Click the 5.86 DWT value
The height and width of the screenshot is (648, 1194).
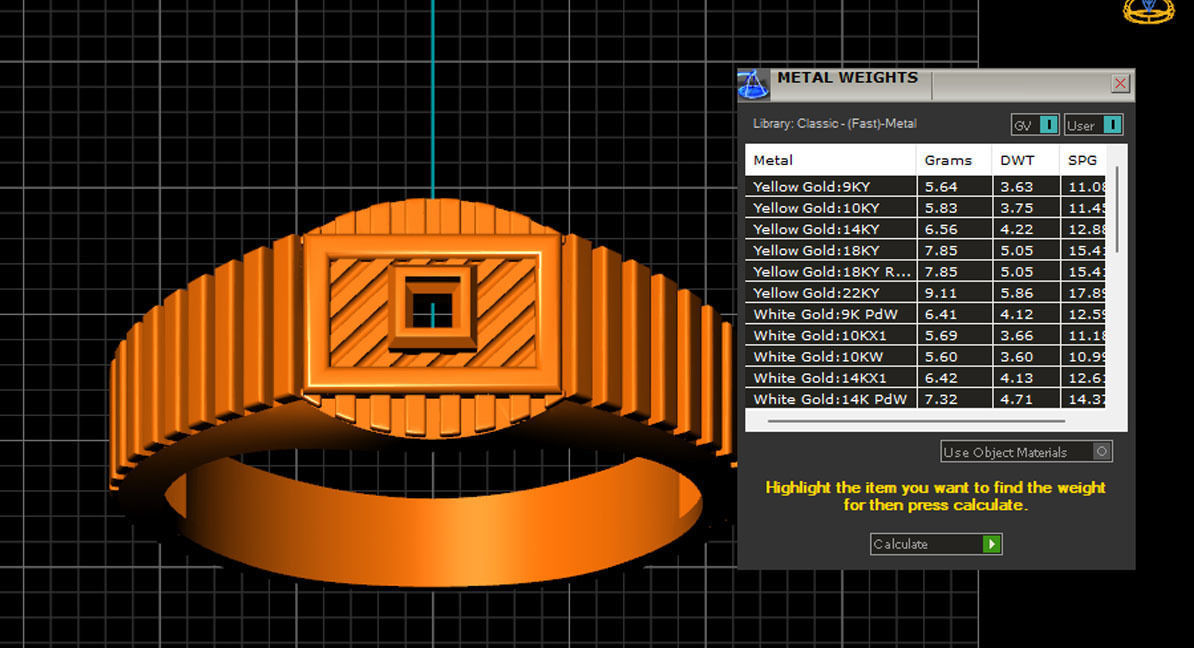pyautogui.click(x=1017, y=293)
